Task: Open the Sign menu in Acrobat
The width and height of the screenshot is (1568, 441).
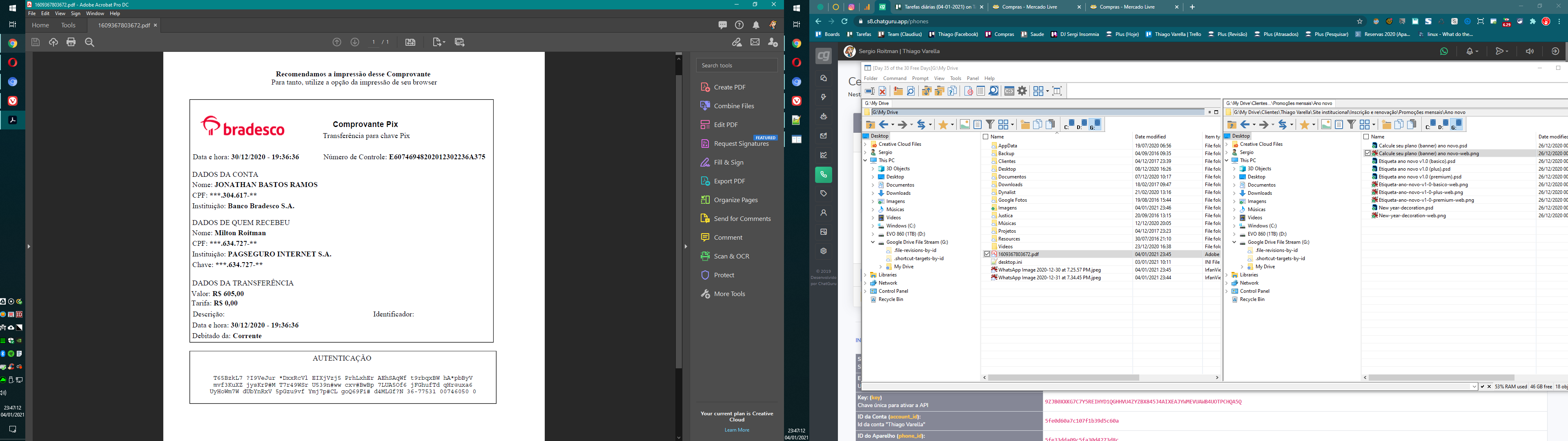Action: tap(76, 13)
